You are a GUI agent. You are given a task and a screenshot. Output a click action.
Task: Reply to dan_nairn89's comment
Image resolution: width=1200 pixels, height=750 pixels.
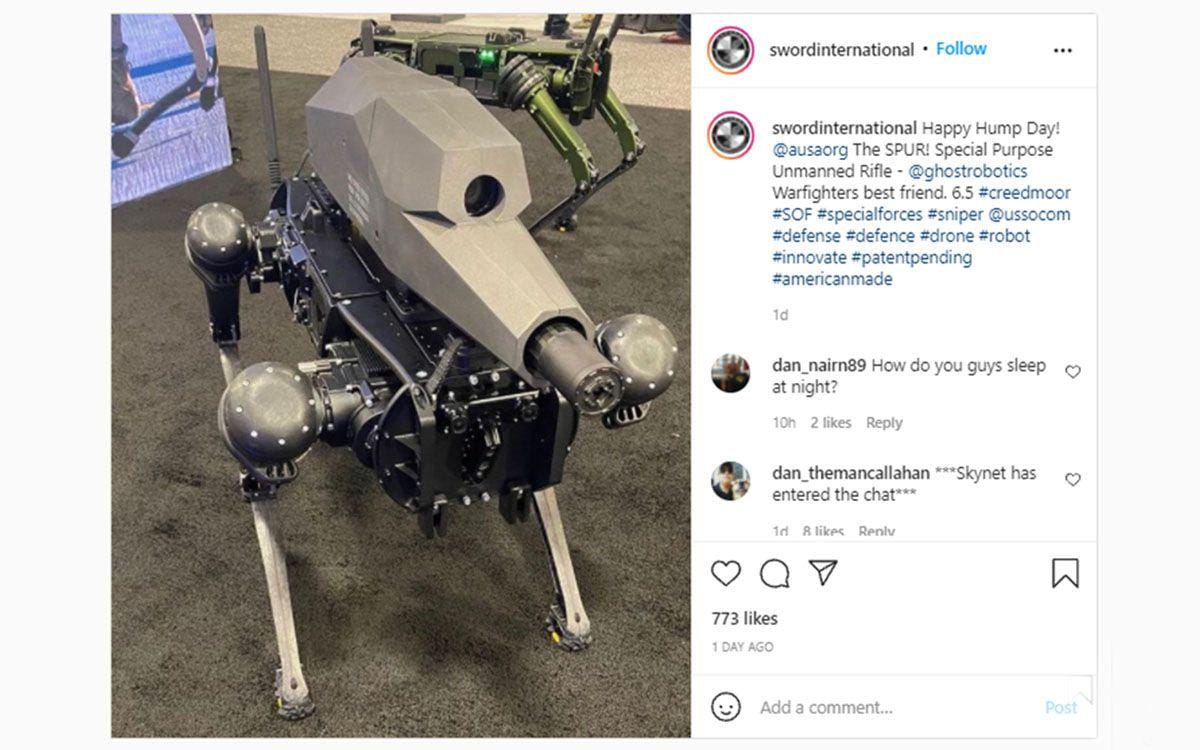coord(884,423)
